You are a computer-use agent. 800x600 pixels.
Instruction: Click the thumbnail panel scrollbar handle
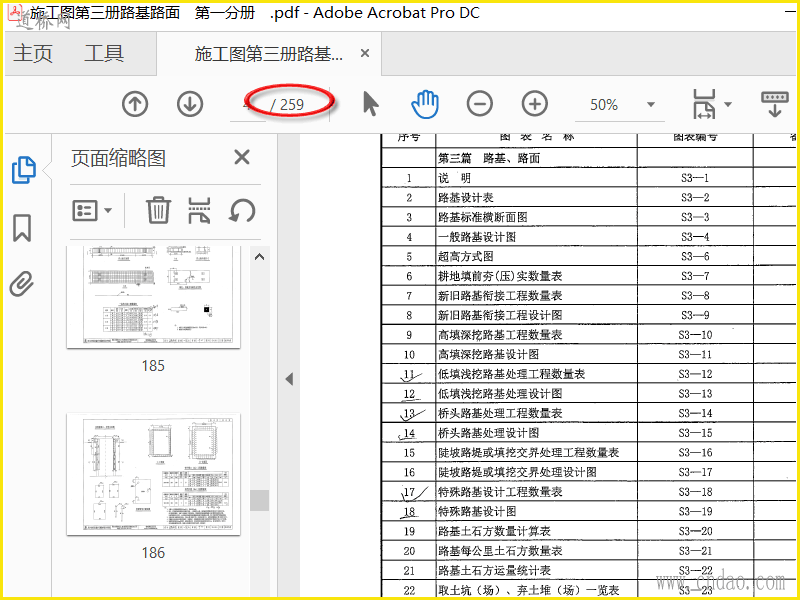click(259, 501)
